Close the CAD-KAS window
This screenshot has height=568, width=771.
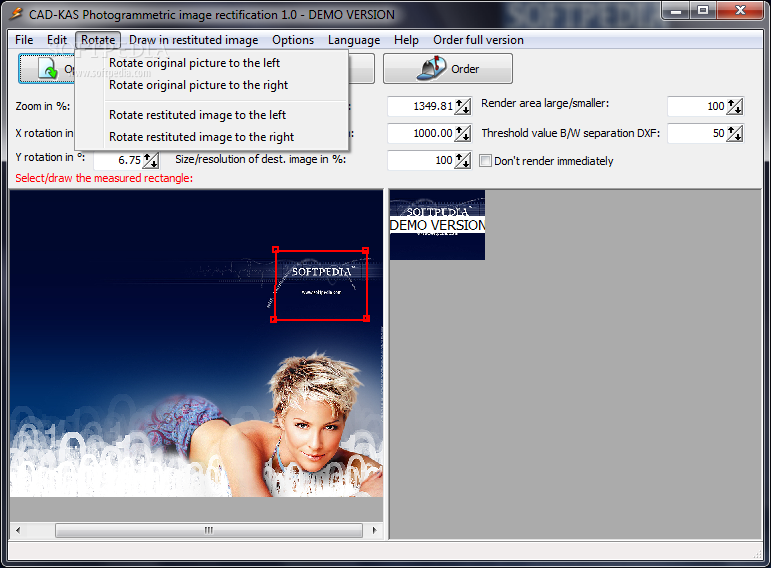741,11
